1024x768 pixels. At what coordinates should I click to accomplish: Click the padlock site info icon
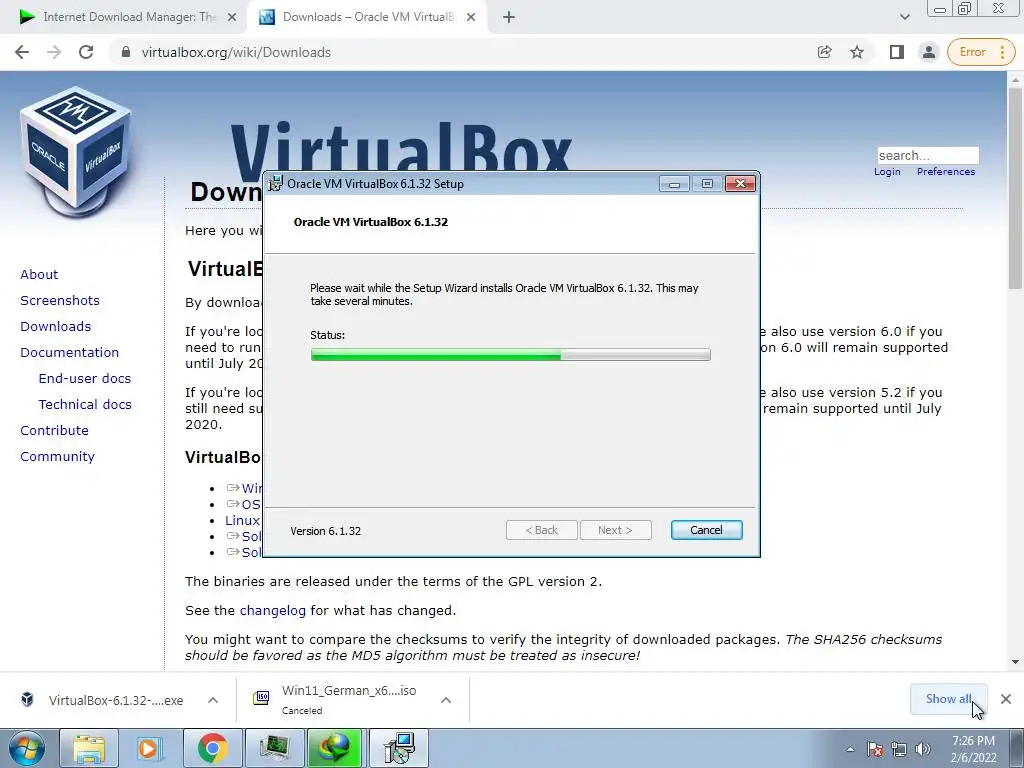126,52
